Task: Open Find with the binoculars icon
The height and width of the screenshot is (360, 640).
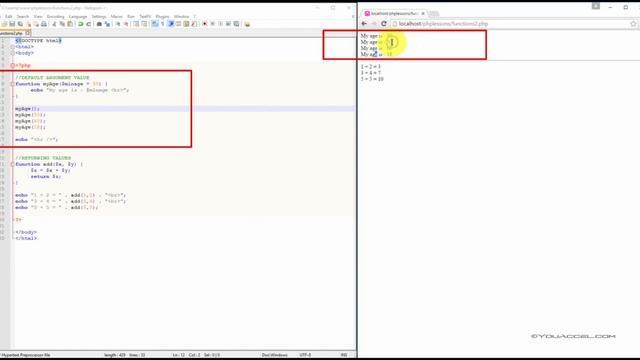Action: point(100,24)
